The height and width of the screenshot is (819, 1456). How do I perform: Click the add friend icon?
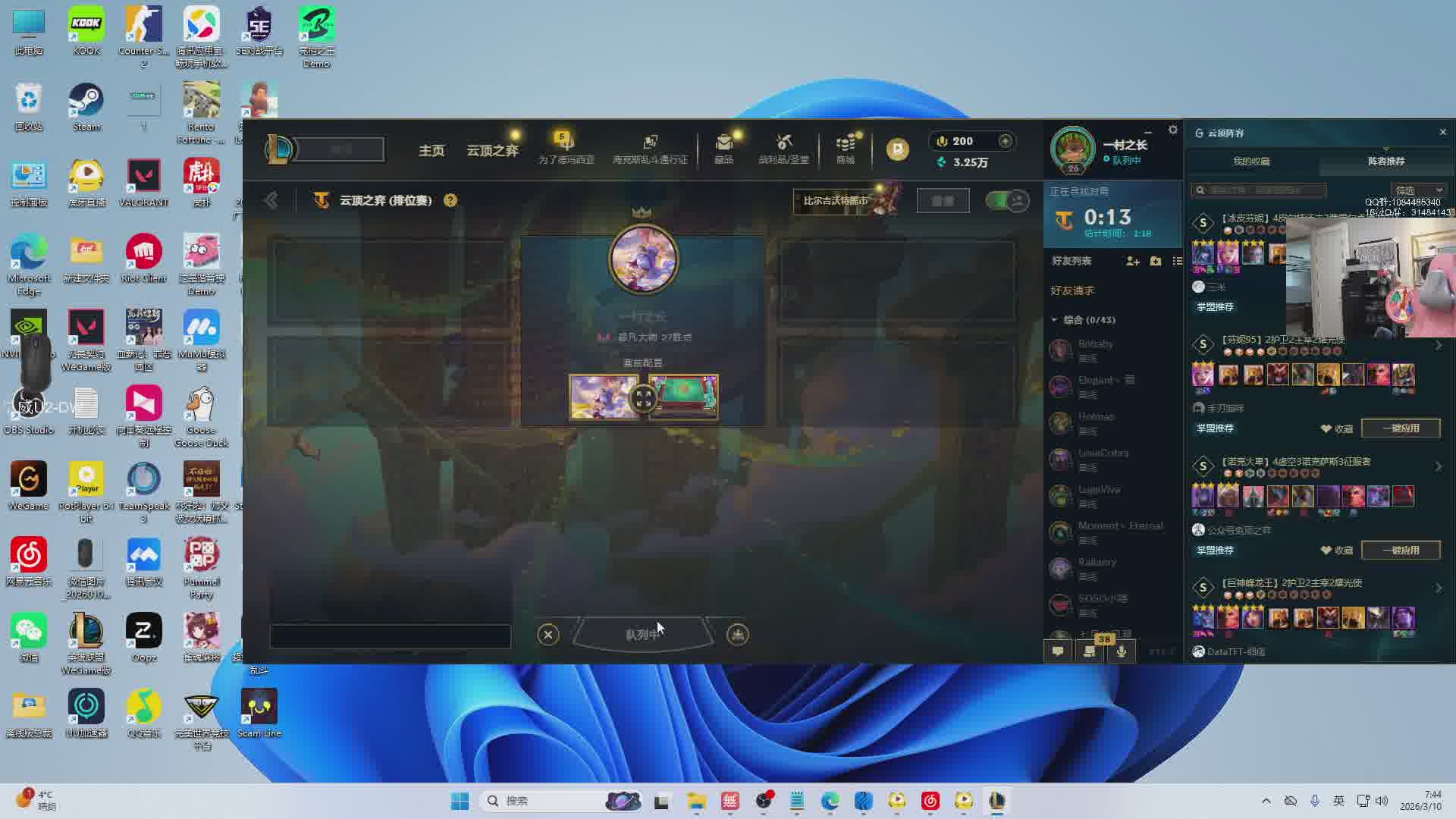(1133, 261)
